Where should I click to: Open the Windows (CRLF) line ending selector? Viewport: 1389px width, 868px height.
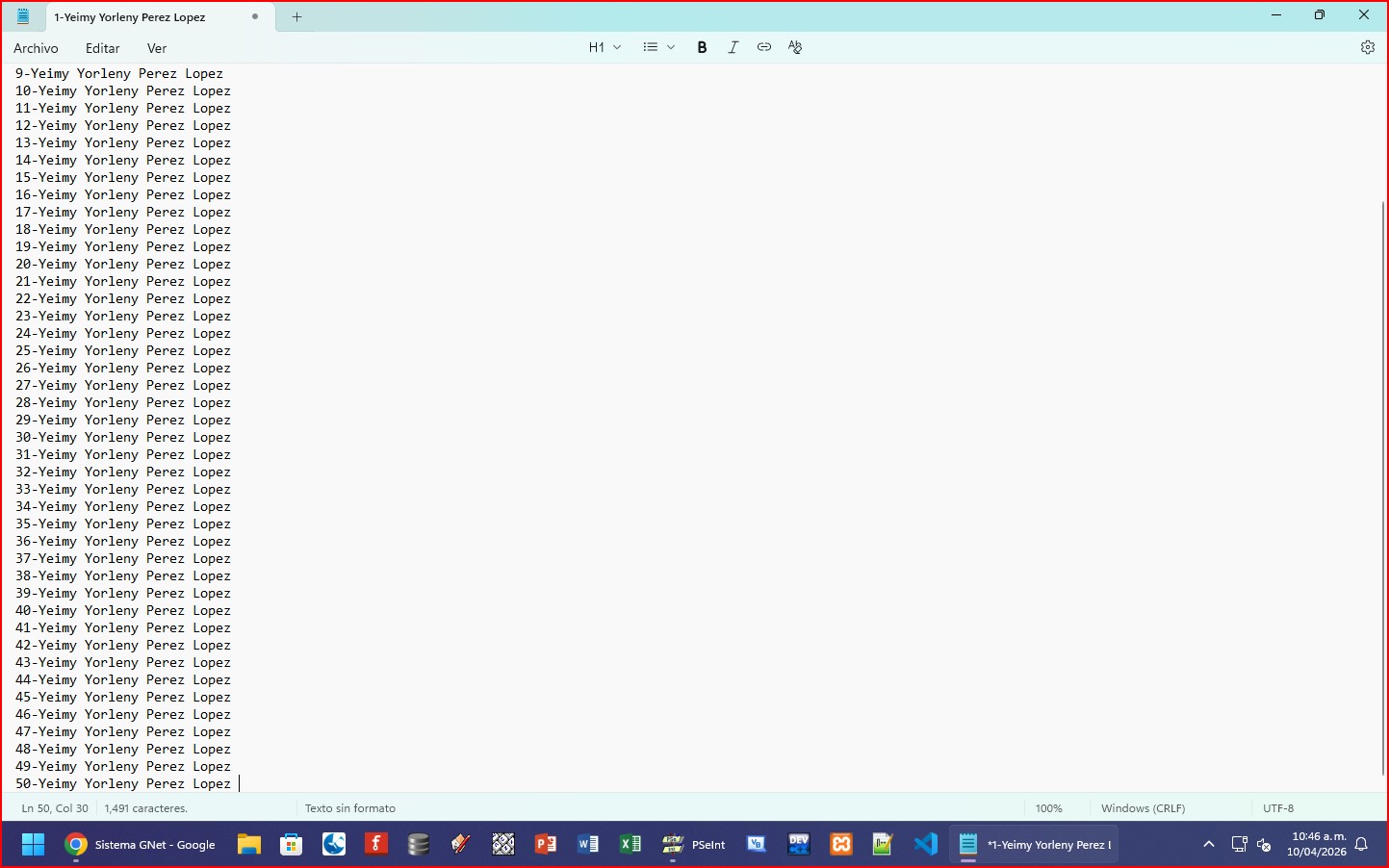pyautogui.click(x=1143, y=808)
